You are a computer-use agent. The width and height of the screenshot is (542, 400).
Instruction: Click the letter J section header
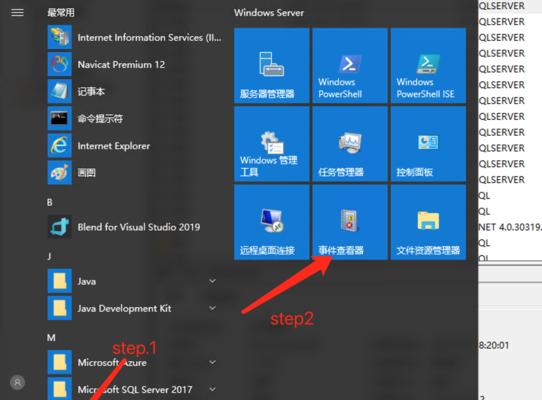click(49, 257)
